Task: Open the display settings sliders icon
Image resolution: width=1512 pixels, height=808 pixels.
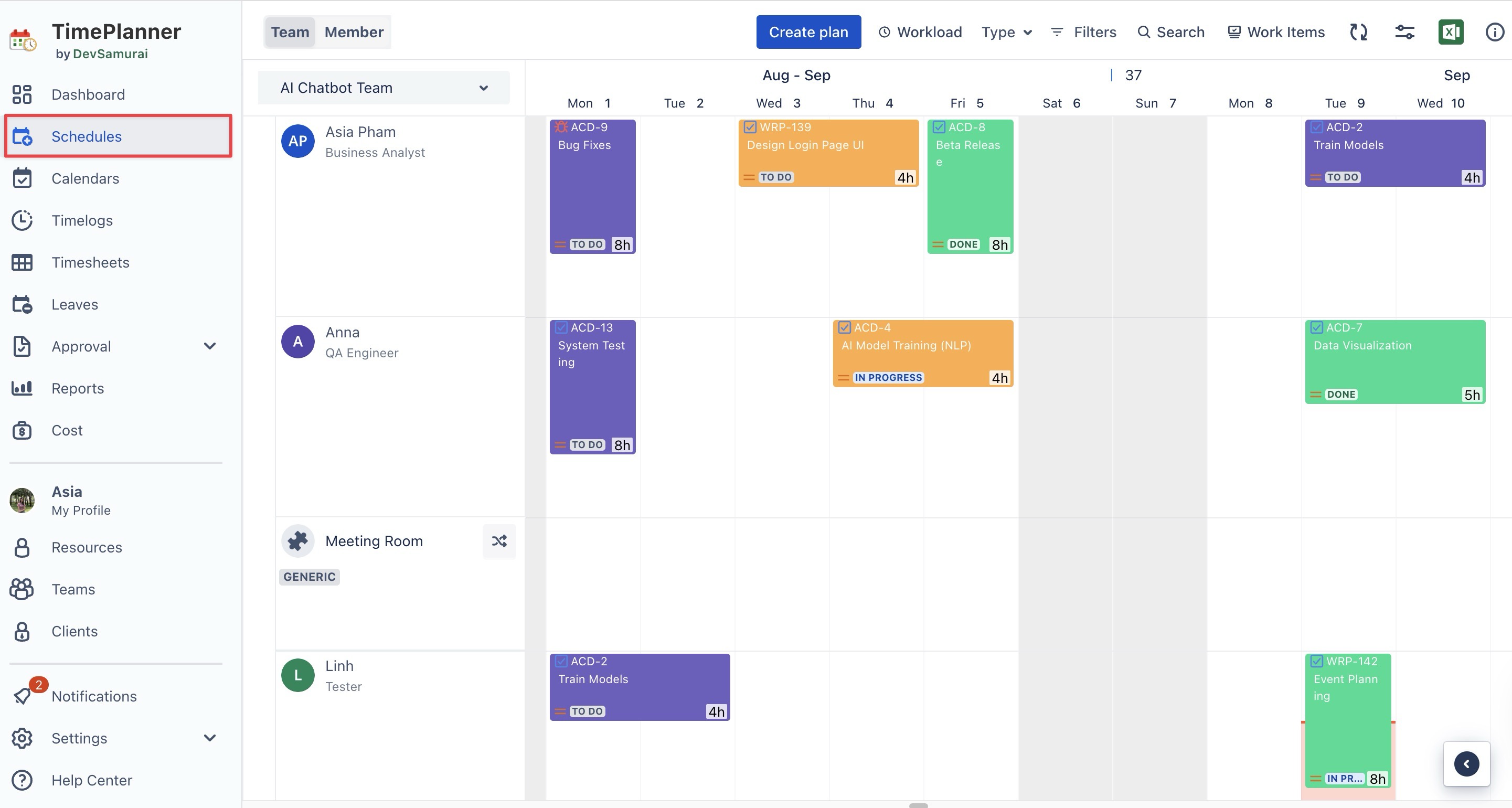Action: (x=1404, y=31)
